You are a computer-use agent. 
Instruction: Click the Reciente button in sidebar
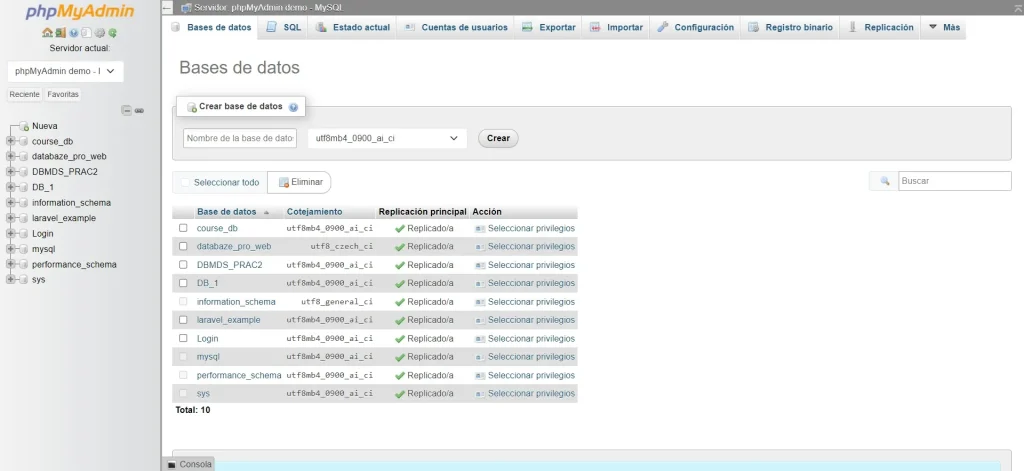25,95
